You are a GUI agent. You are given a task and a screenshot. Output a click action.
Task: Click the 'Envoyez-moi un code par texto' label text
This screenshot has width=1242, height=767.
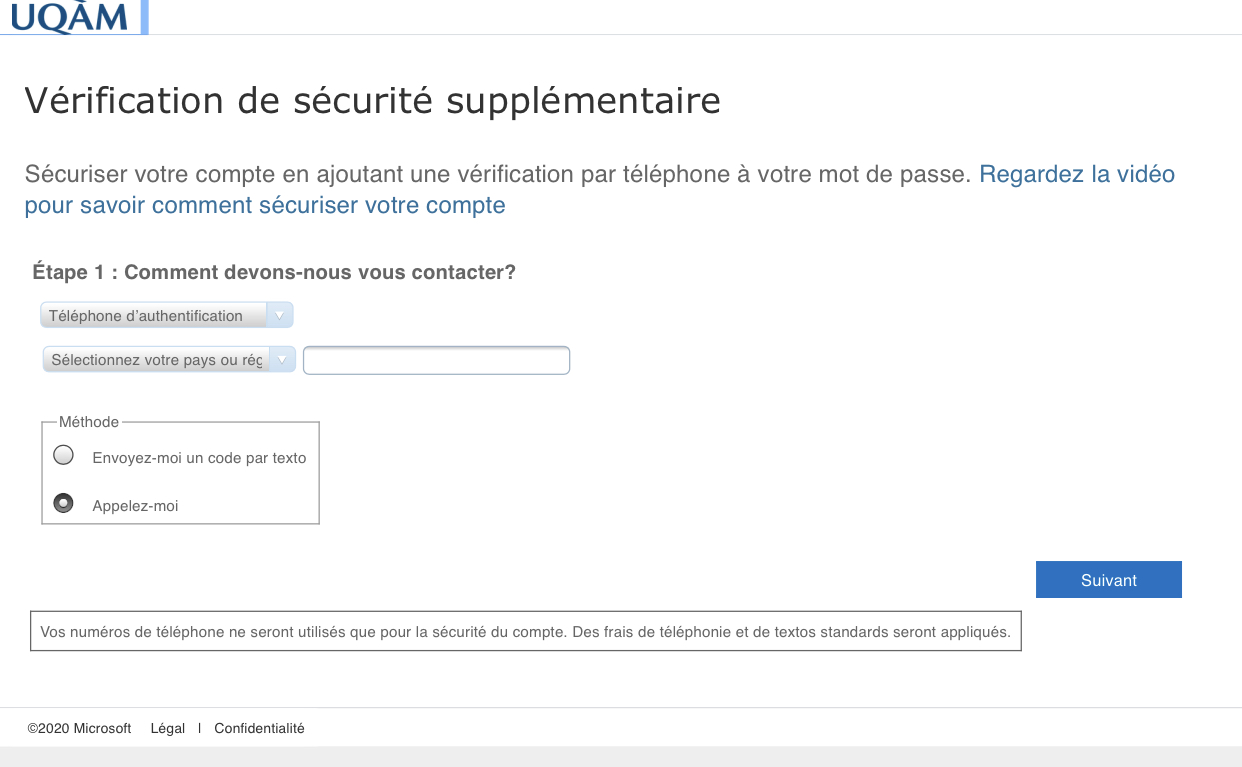[199, 458]
